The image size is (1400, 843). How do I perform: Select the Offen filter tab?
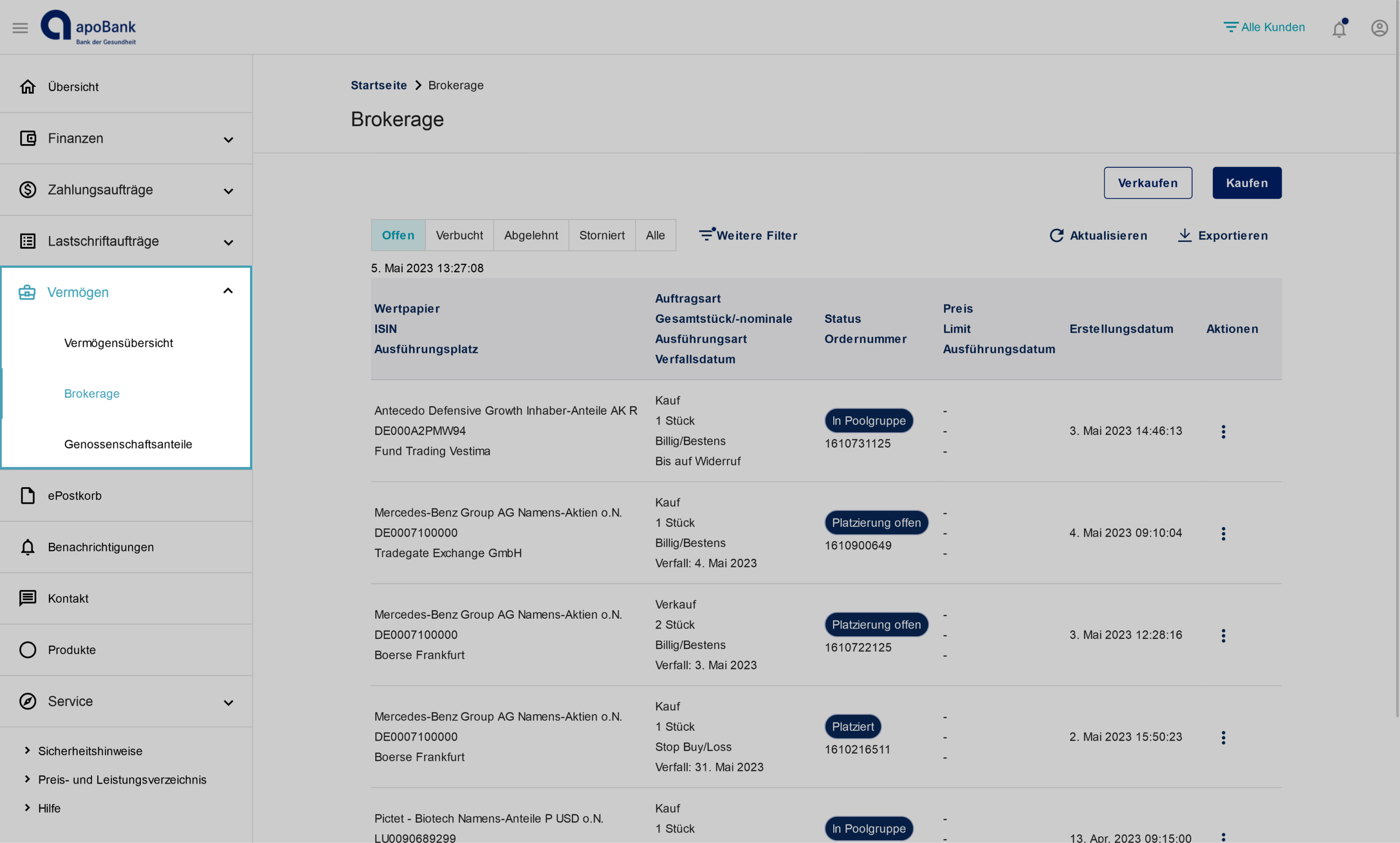(398, 235)
